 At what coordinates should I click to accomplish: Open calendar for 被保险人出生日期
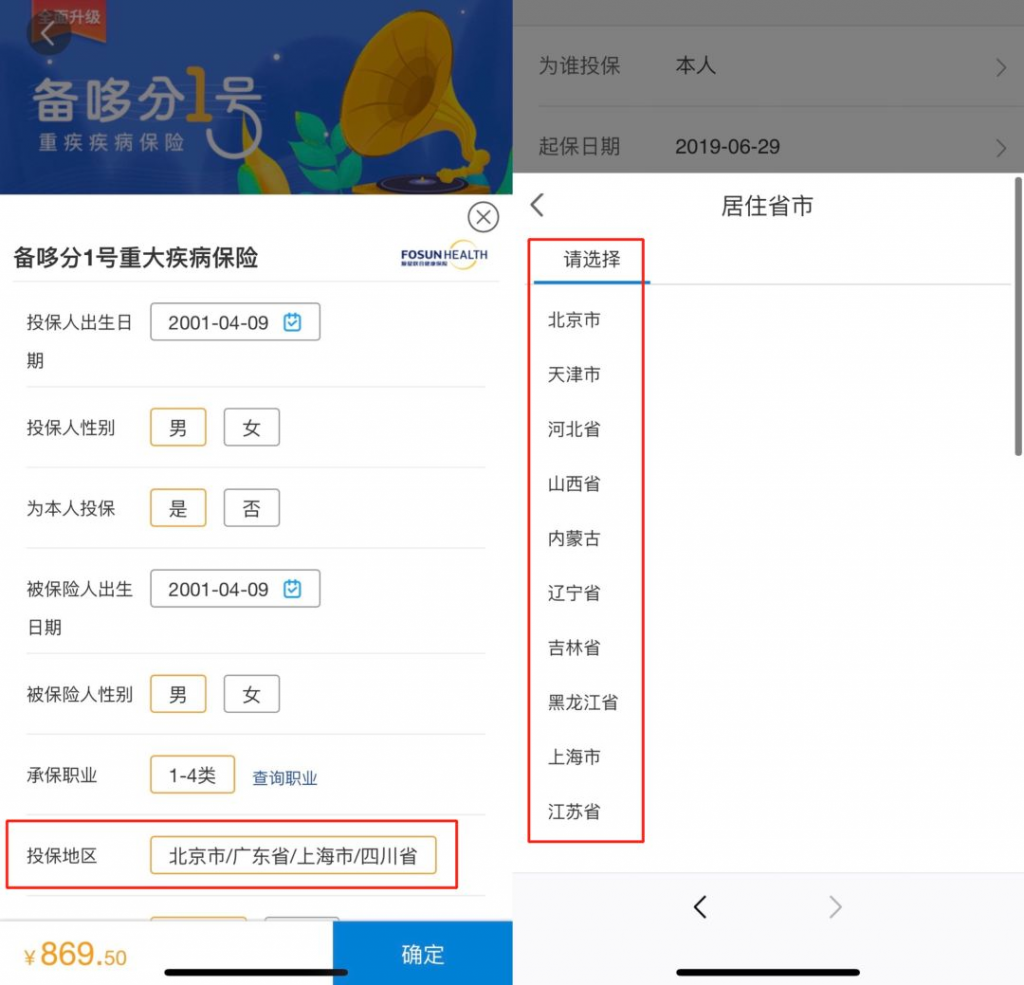[292, 589]
